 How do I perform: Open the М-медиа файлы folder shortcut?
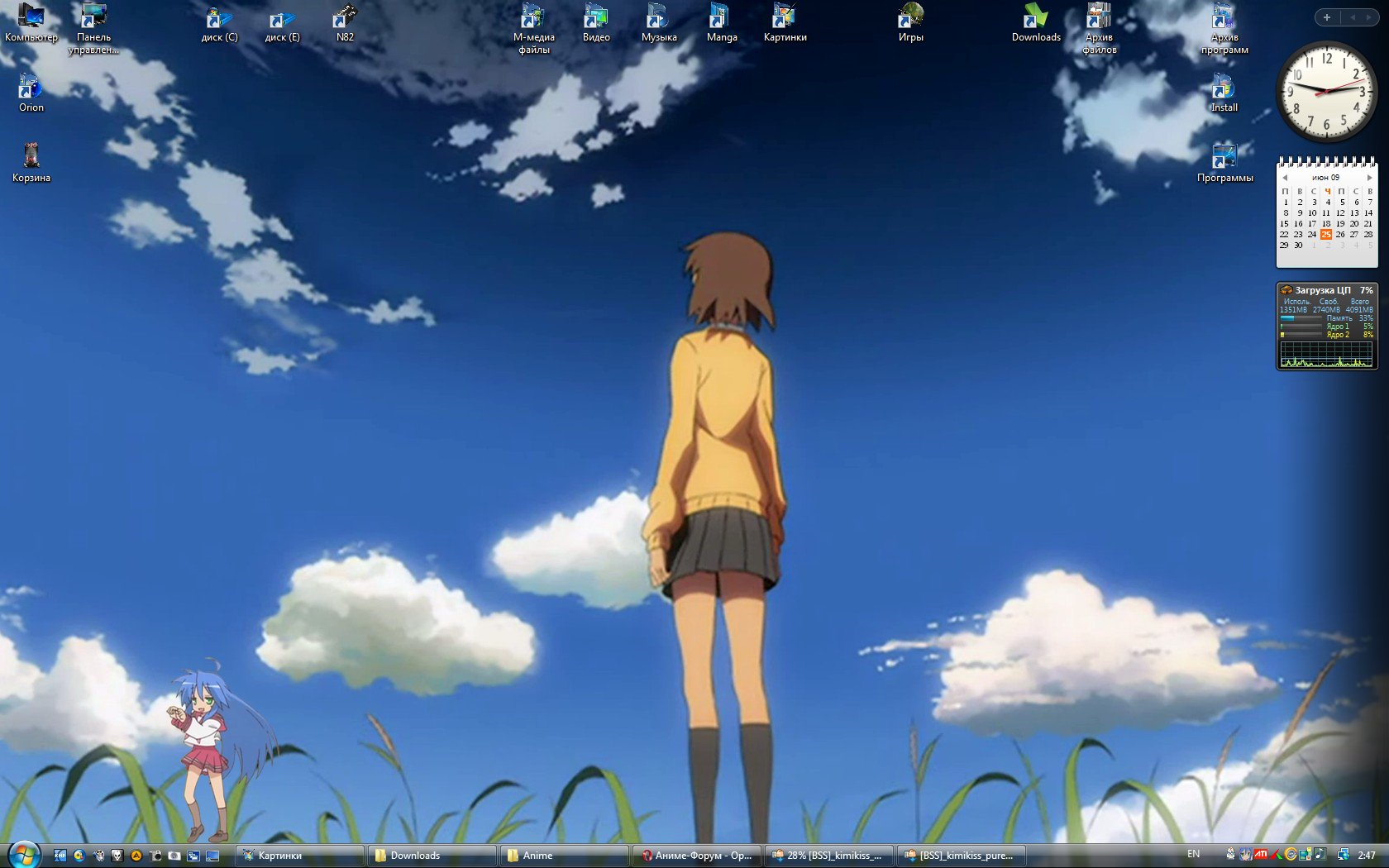tap(533, 28)
